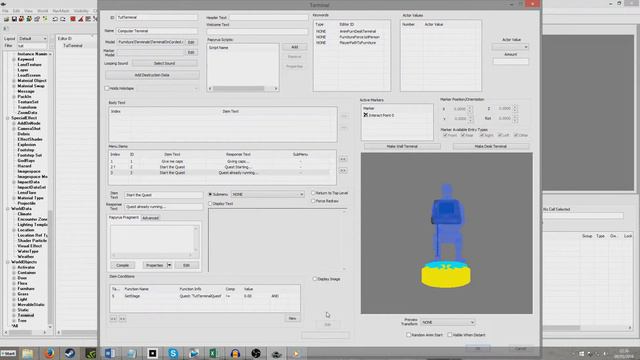
Task: Select the Submenu radio button
Action: pyautogui.click(x=210, y=194)
